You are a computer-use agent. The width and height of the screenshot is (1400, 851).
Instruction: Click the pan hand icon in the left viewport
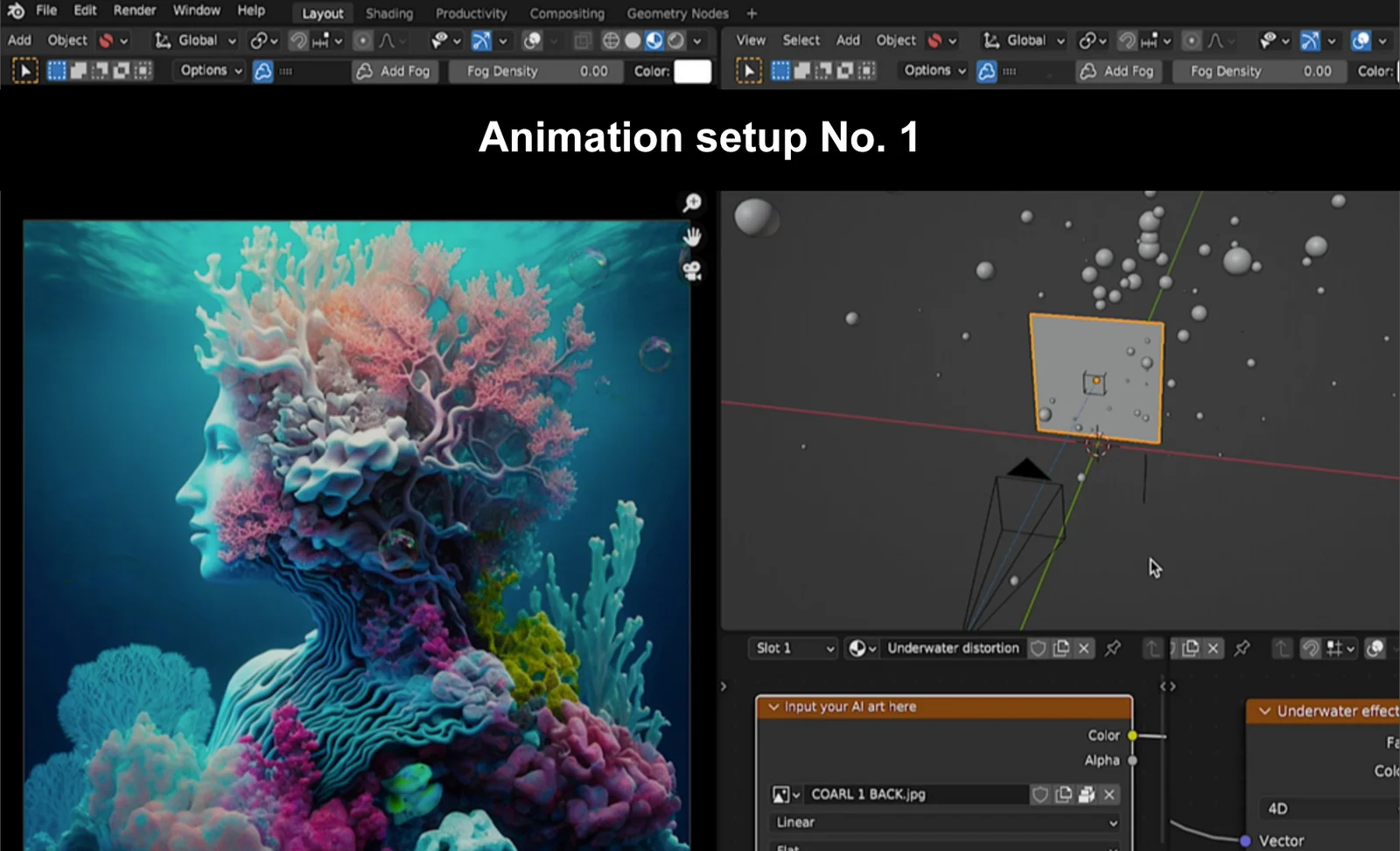pyautogui.click(x=692, y=235)
